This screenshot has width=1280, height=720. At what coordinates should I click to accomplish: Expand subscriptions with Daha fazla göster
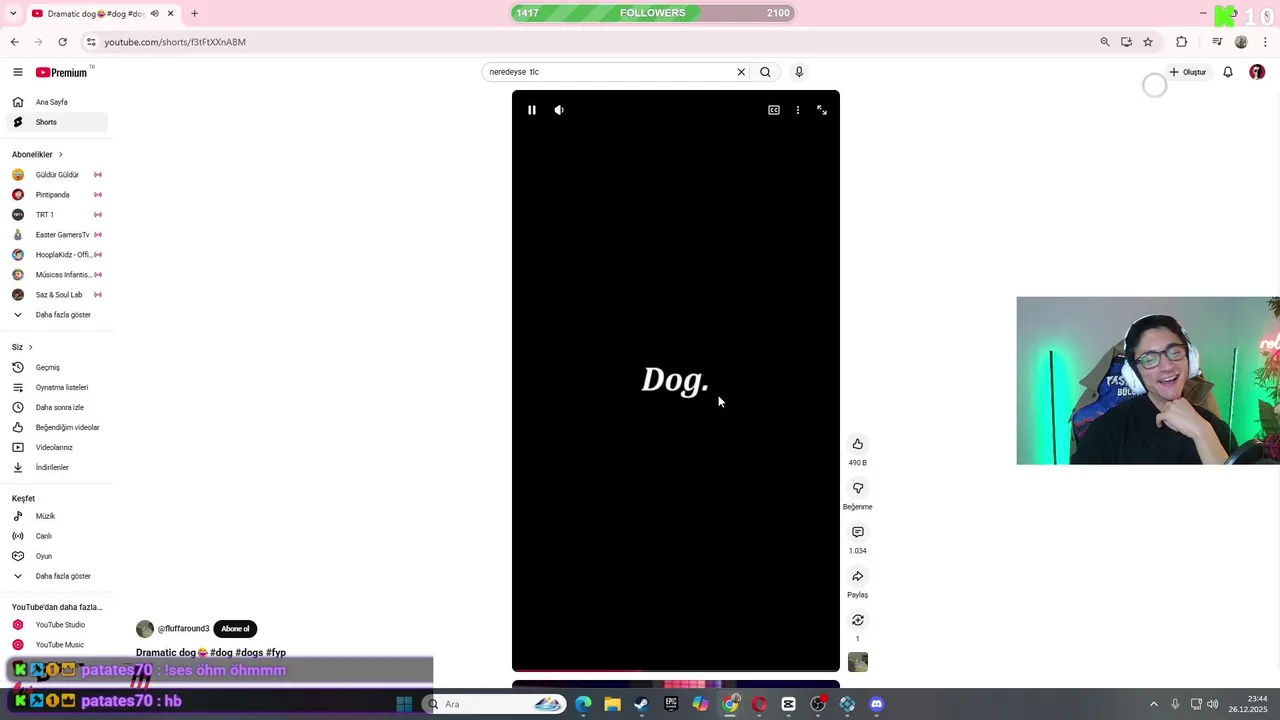[57, 315]
